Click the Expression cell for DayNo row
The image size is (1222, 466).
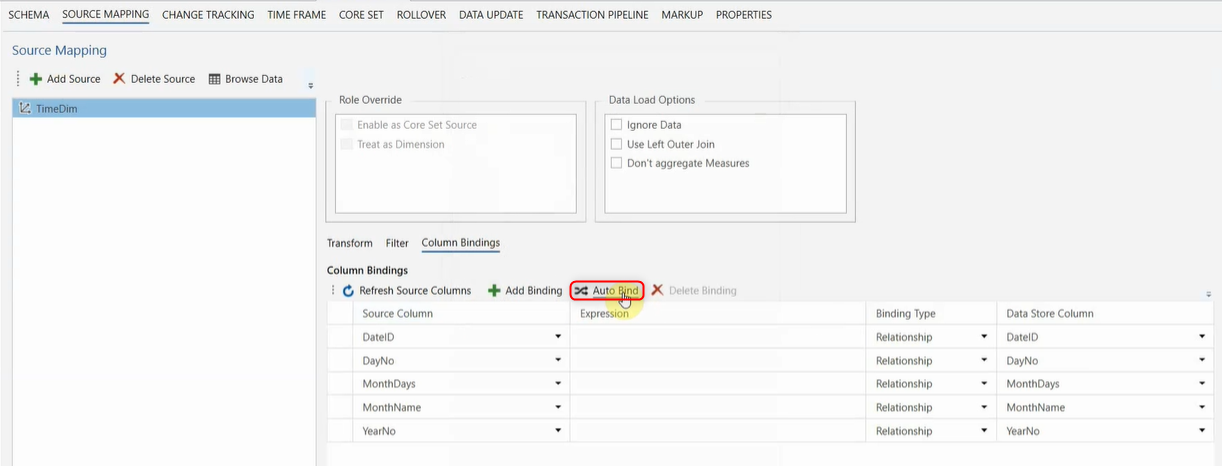[716, 361]
